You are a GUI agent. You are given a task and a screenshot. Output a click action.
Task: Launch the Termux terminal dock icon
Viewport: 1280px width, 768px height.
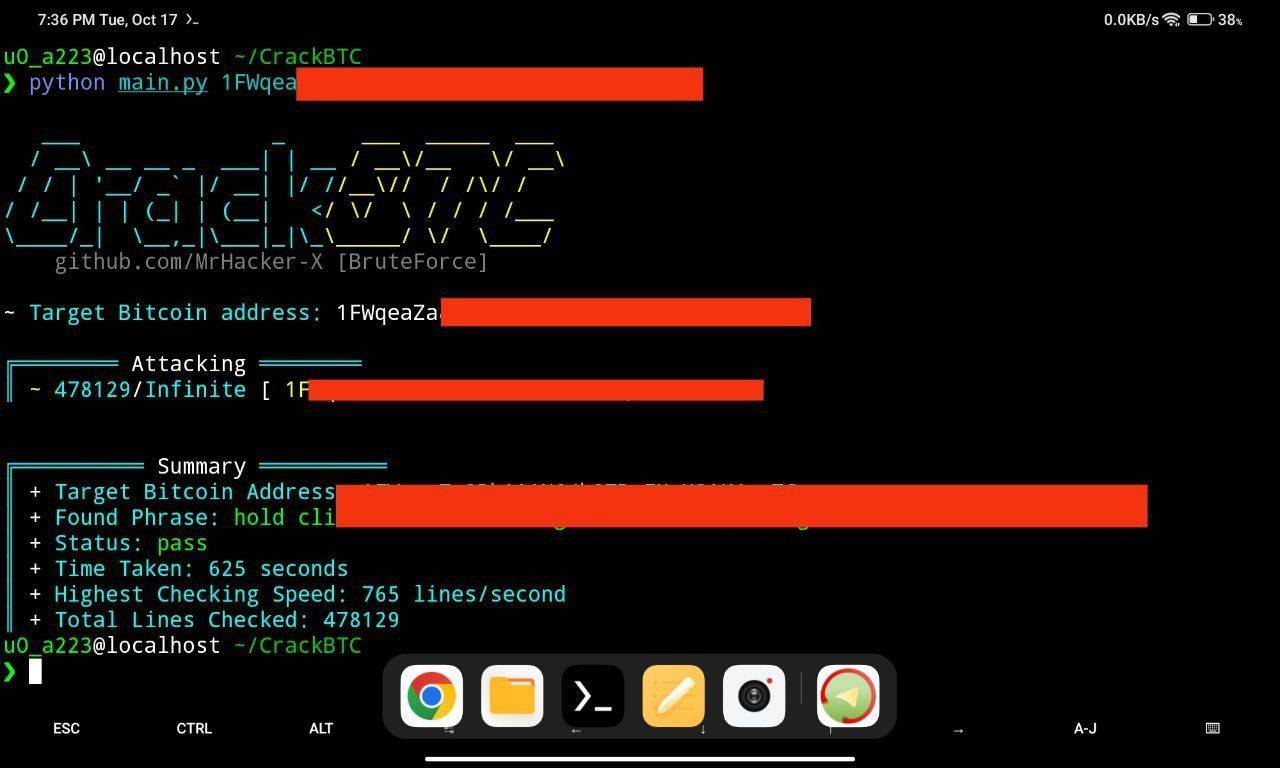pyautogui.click(x=593, y=696)
